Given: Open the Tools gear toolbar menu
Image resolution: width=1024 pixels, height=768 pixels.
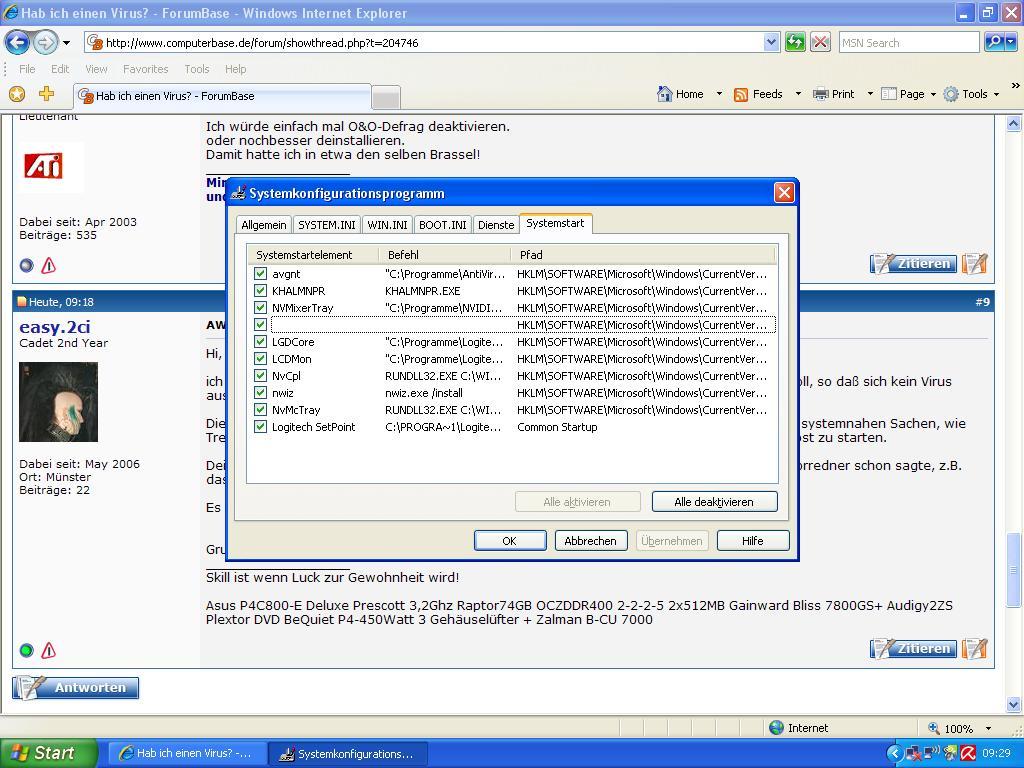Looking at the screenshot, I should tap(971, 94).
